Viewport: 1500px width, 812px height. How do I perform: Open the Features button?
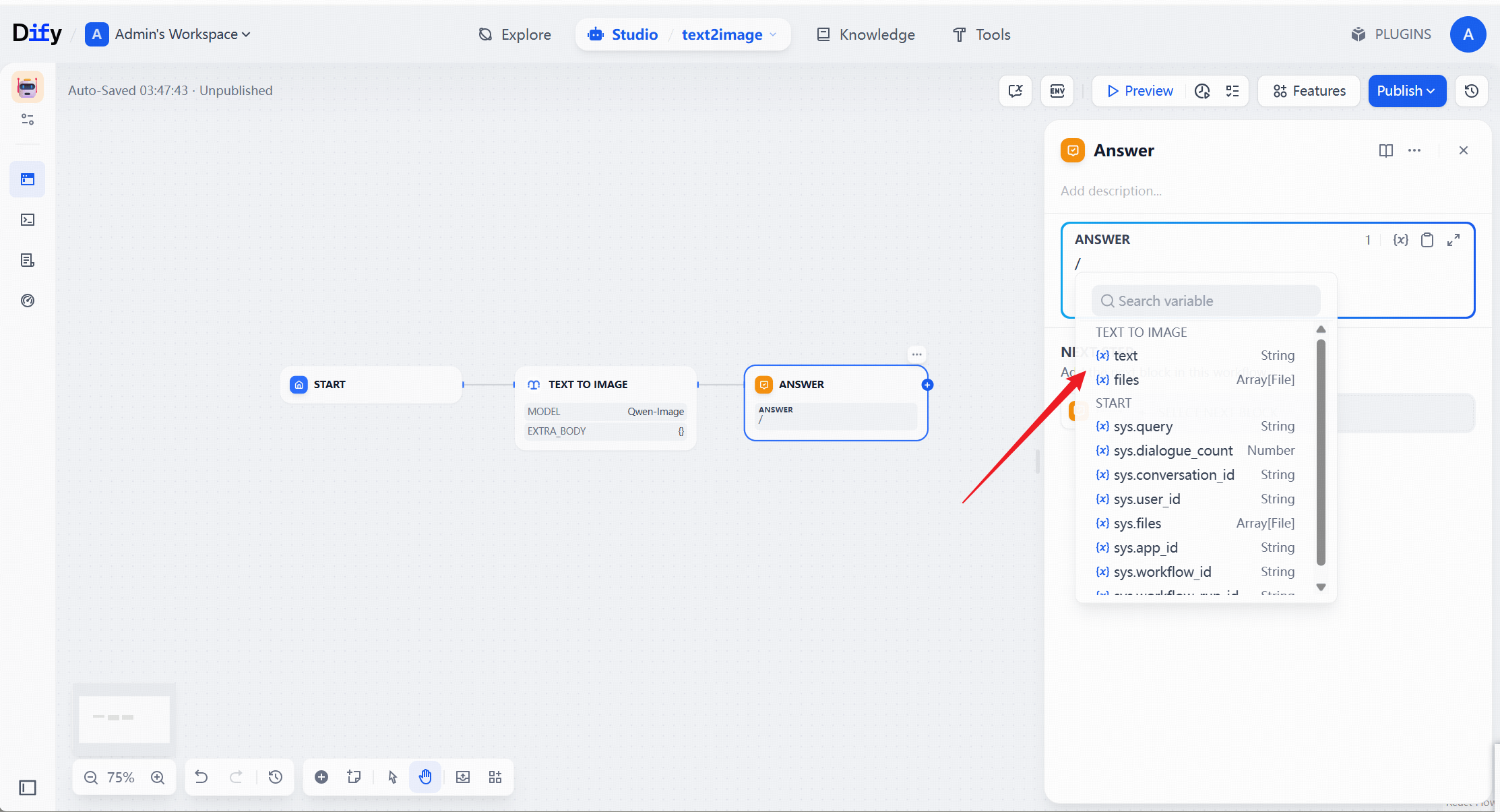click(x=1309, y=91)
